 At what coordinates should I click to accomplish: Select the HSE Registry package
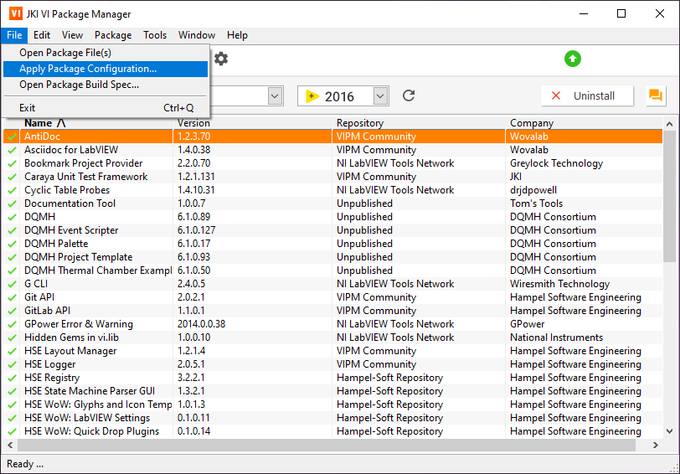click(x=333, y=378)
